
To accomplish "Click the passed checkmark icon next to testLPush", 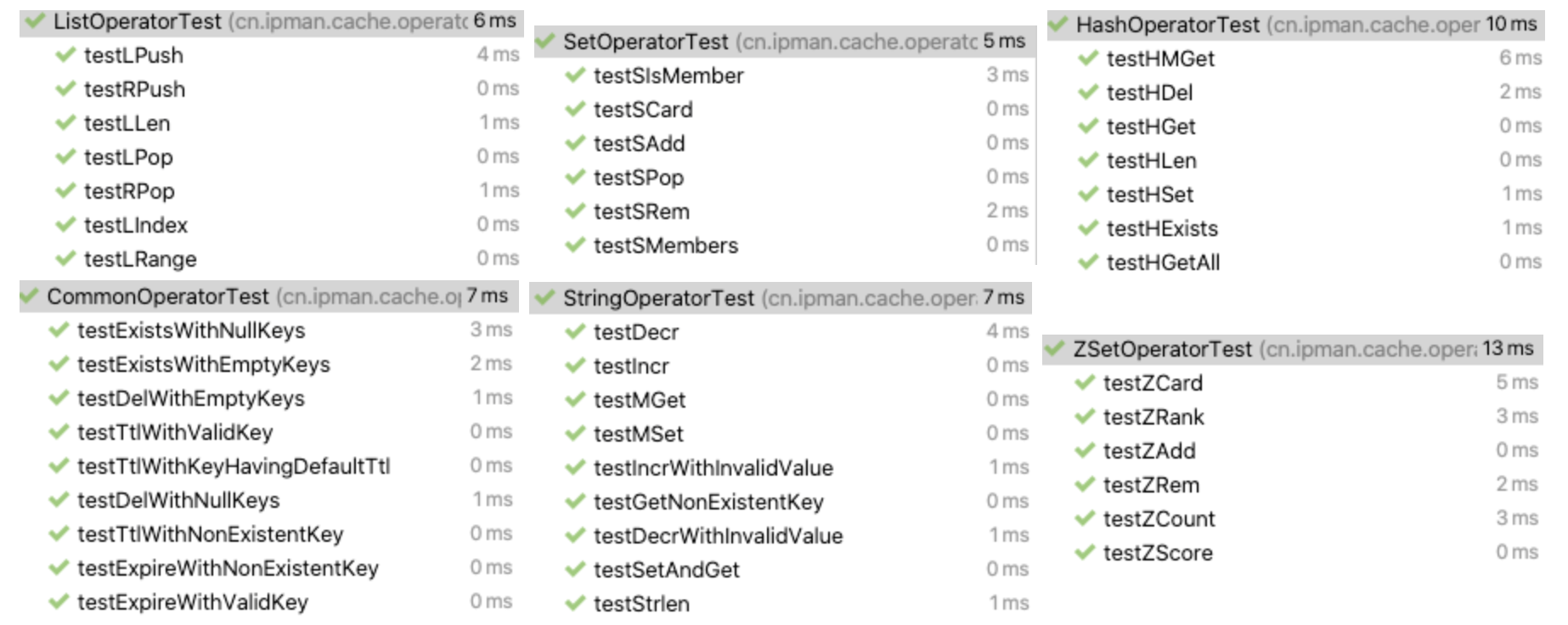I will click(65, 55).
